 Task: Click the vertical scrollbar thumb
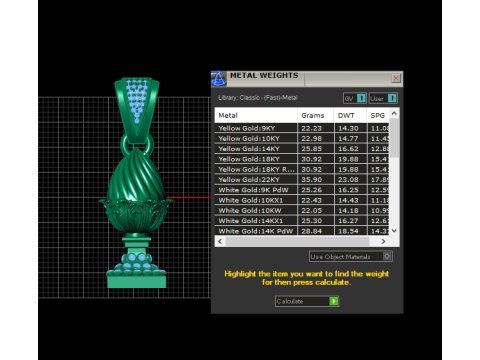point(394,138)
